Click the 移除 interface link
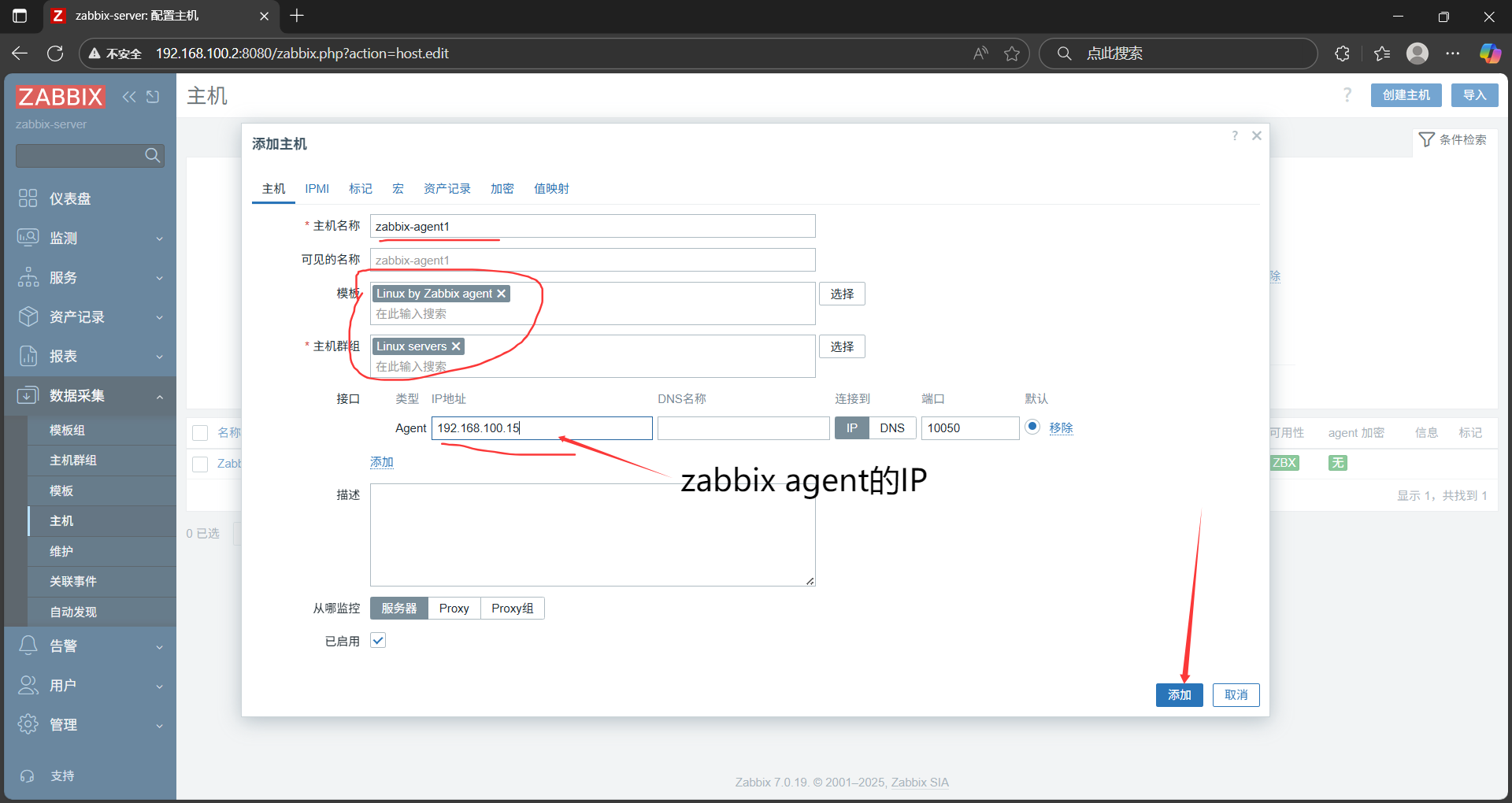Viewport: 1512px width, 803px height. coord(1061,428)
